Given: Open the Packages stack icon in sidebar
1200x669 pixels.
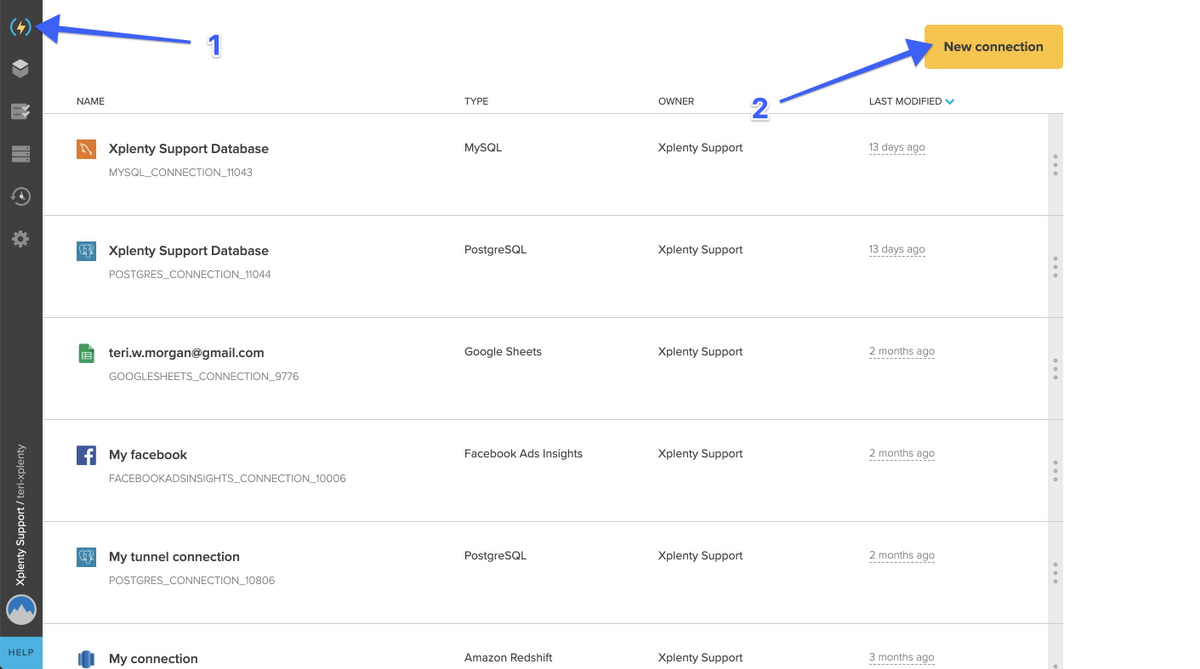Looking at the screenshot, I should point(20,68).
